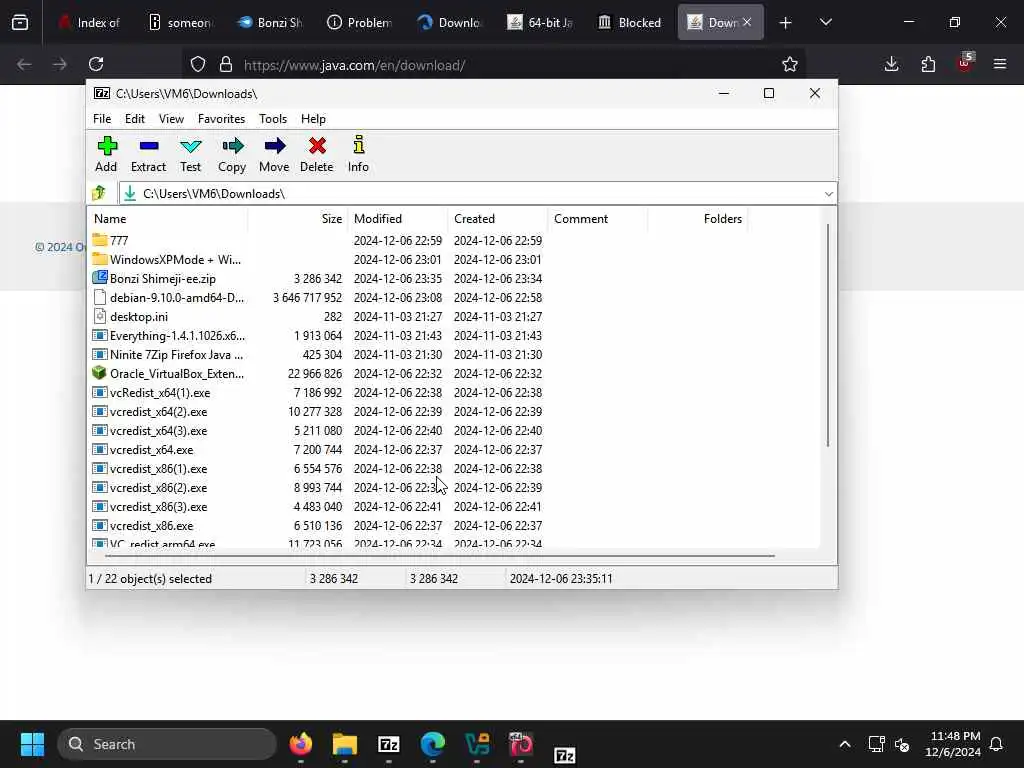Viewport: 1024px width, 768px height.
Task: Open the Edit menu
Action: pyautogui.click(x=135, y=119)
